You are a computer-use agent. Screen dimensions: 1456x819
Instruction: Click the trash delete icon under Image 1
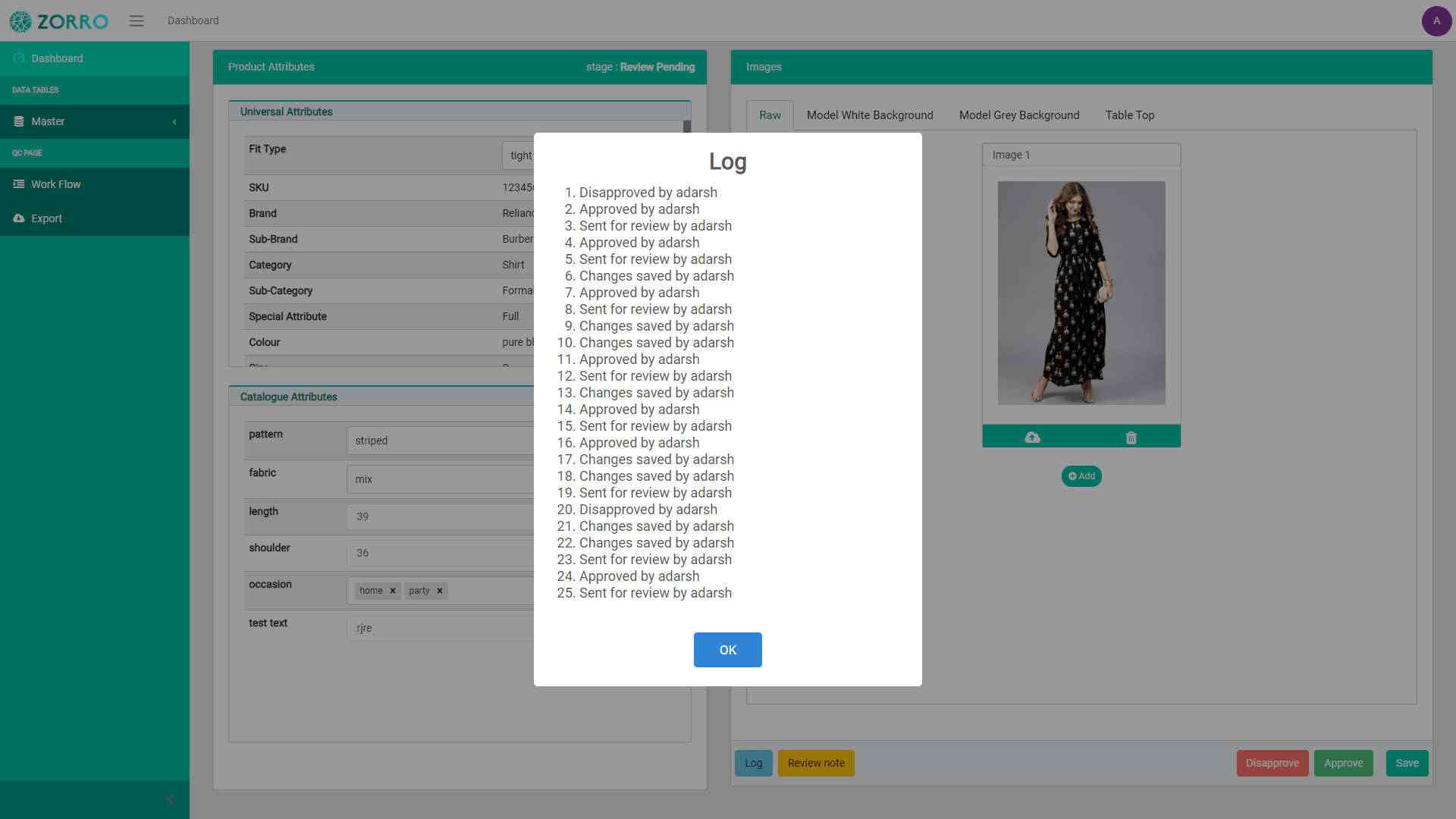[x=1131, y=438]
